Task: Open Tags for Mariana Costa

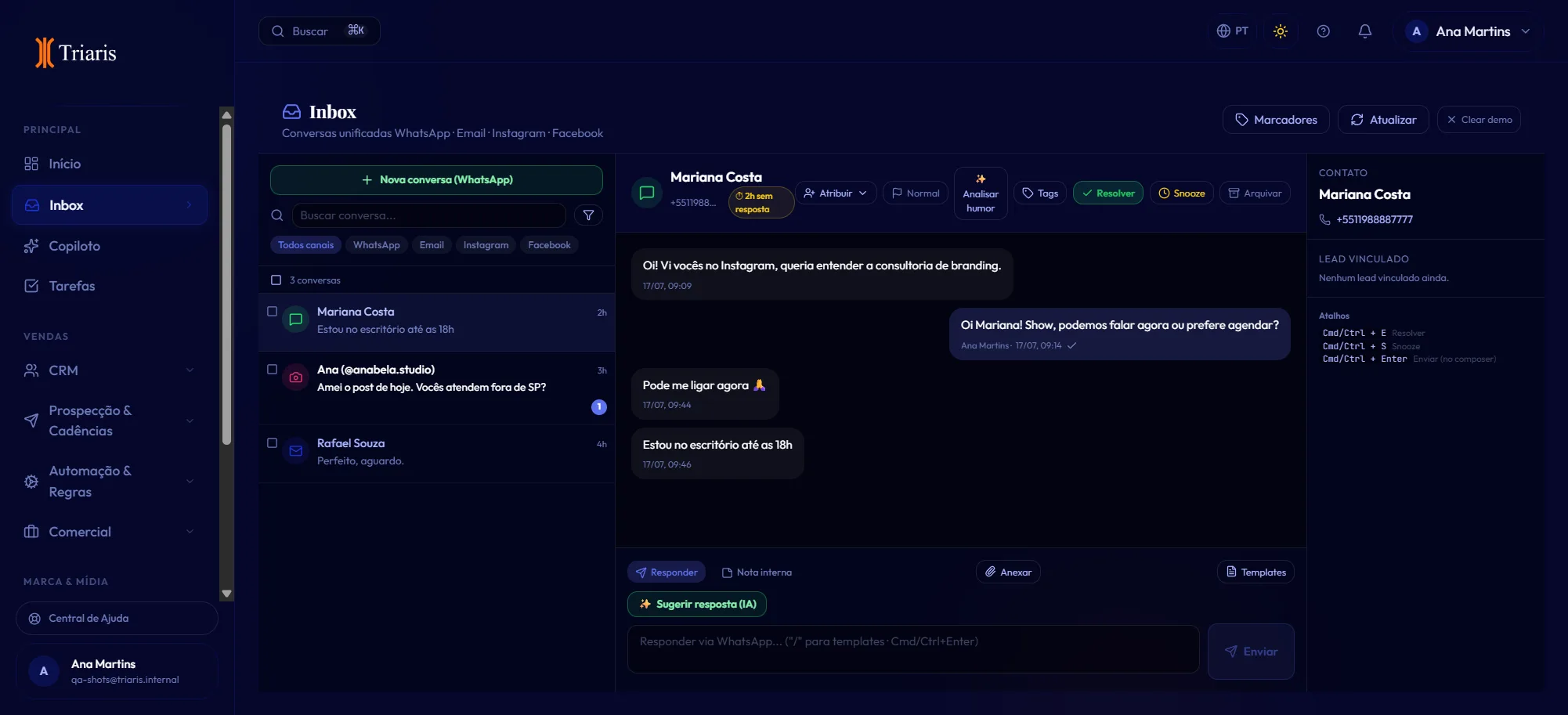Action: [x=1040, y=193]
